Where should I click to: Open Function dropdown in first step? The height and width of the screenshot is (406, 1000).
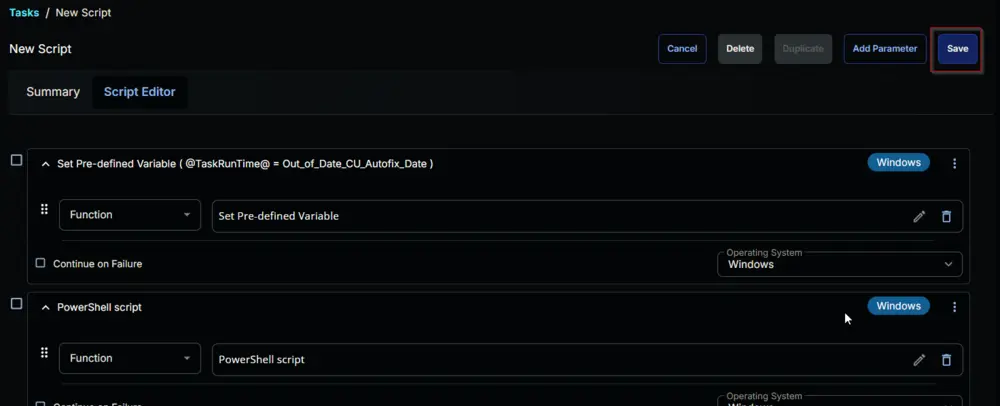(x=130, y=215)
